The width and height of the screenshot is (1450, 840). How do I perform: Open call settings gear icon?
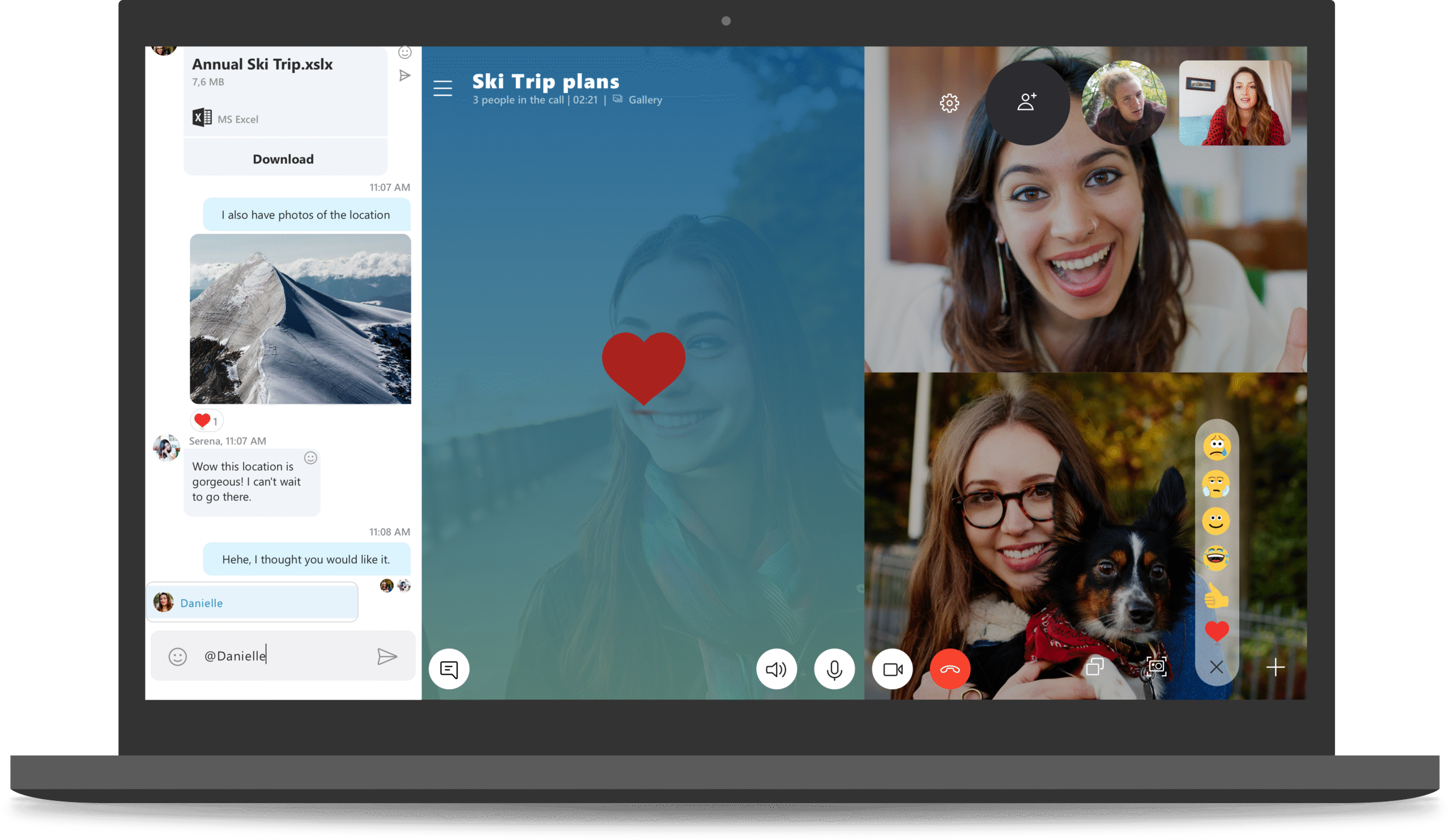coord(949,103)
